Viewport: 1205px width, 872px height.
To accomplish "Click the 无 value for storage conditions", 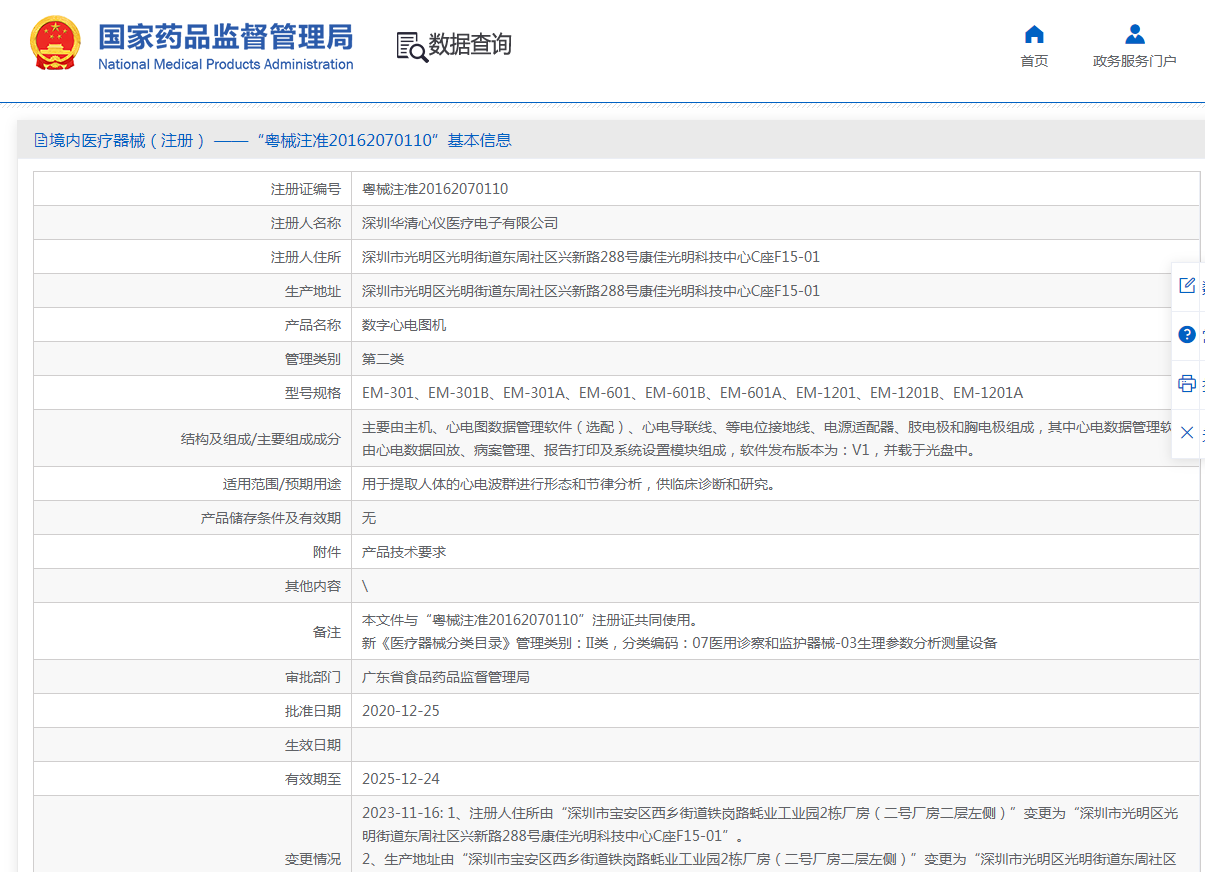I will 369,518.
